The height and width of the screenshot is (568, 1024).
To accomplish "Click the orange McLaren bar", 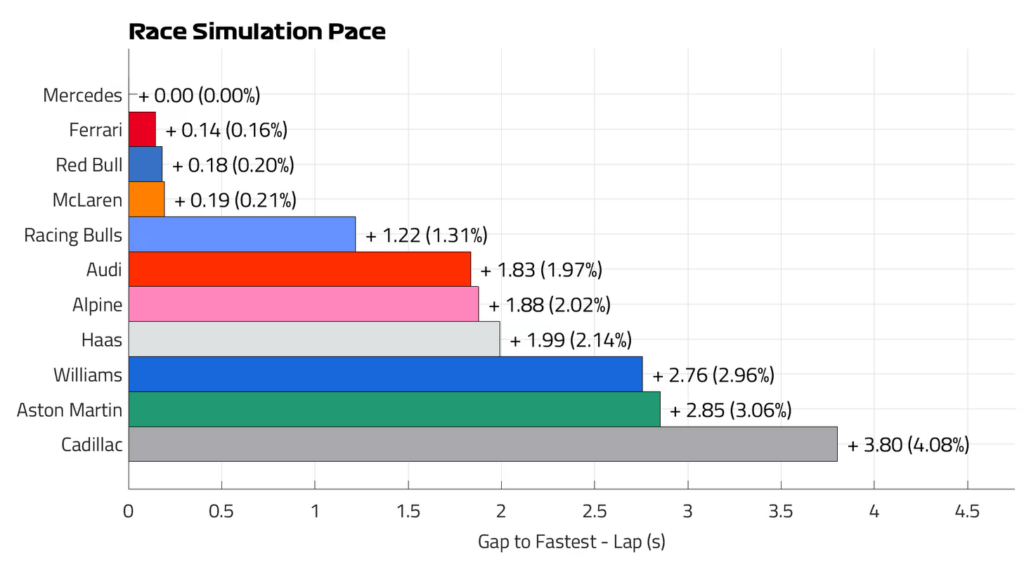I will [146, 199].
